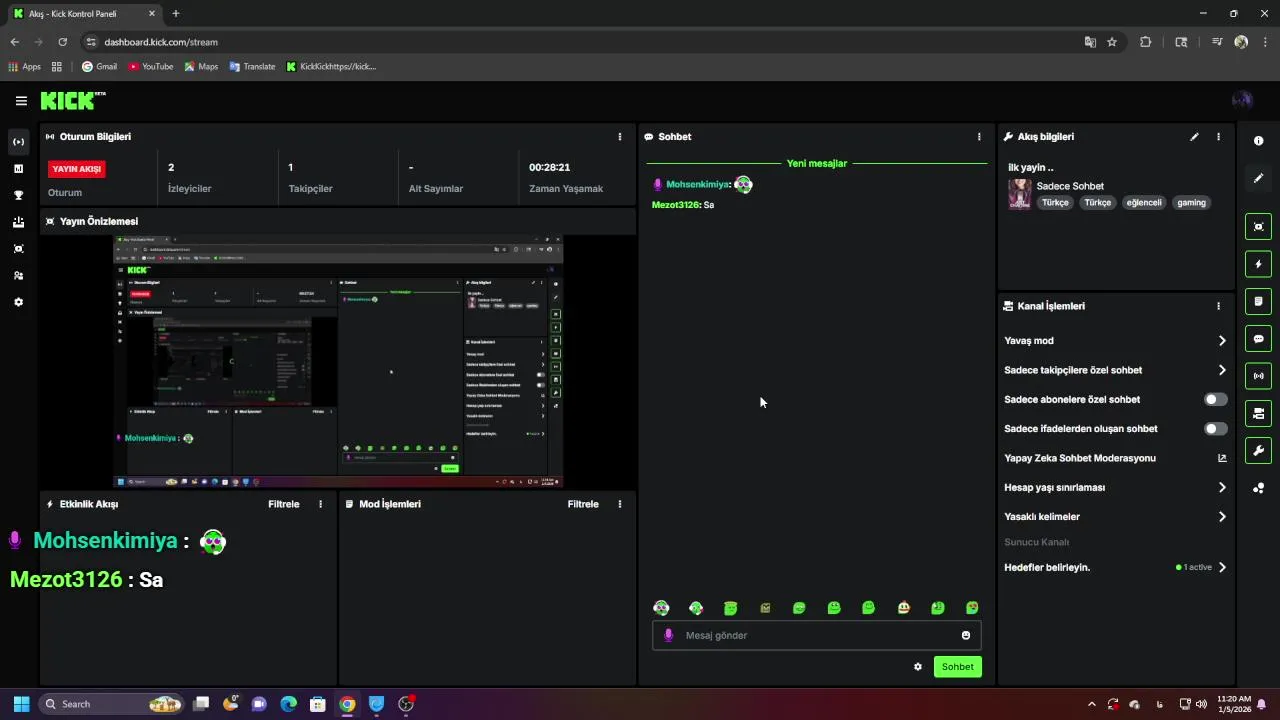The width and height of the screenshot is (1280, 720).
Task: Go back with browser back arrow
Action: (x=14, y=42)
